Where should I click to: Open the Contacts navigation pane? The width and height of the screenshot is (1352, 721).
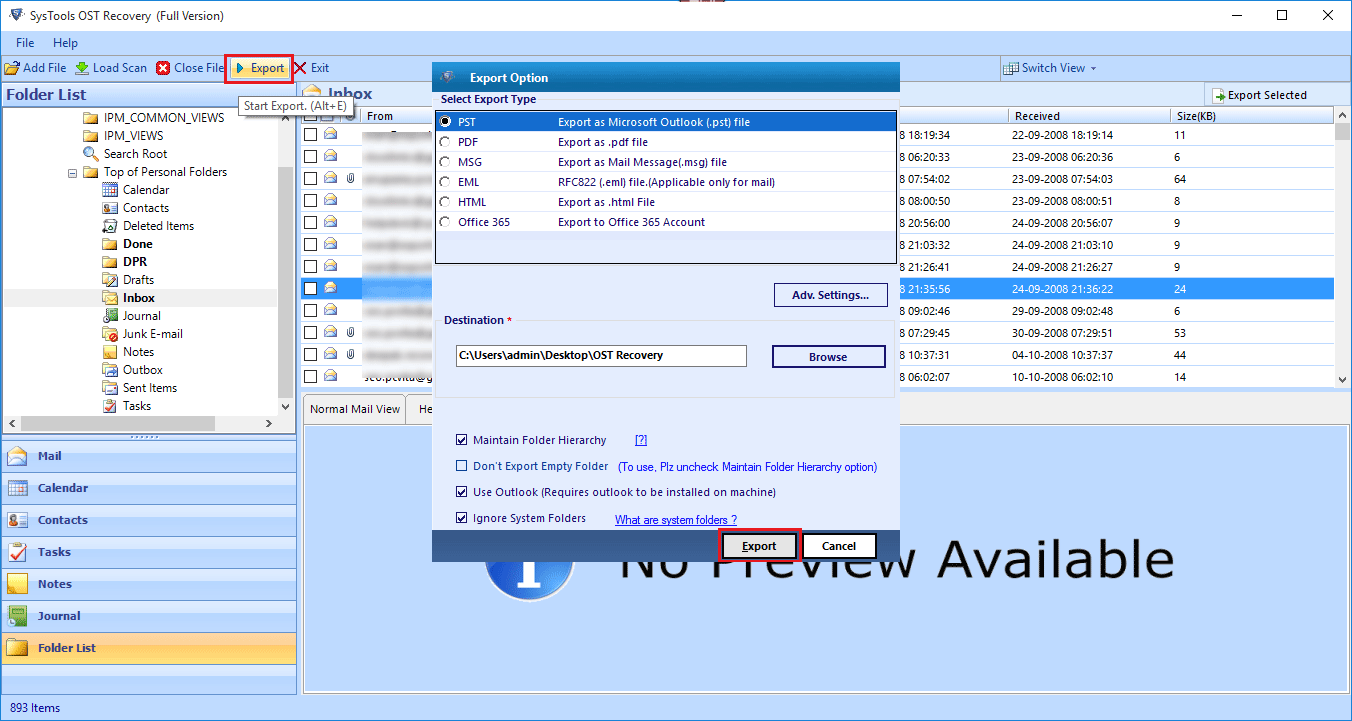point(149,520)
